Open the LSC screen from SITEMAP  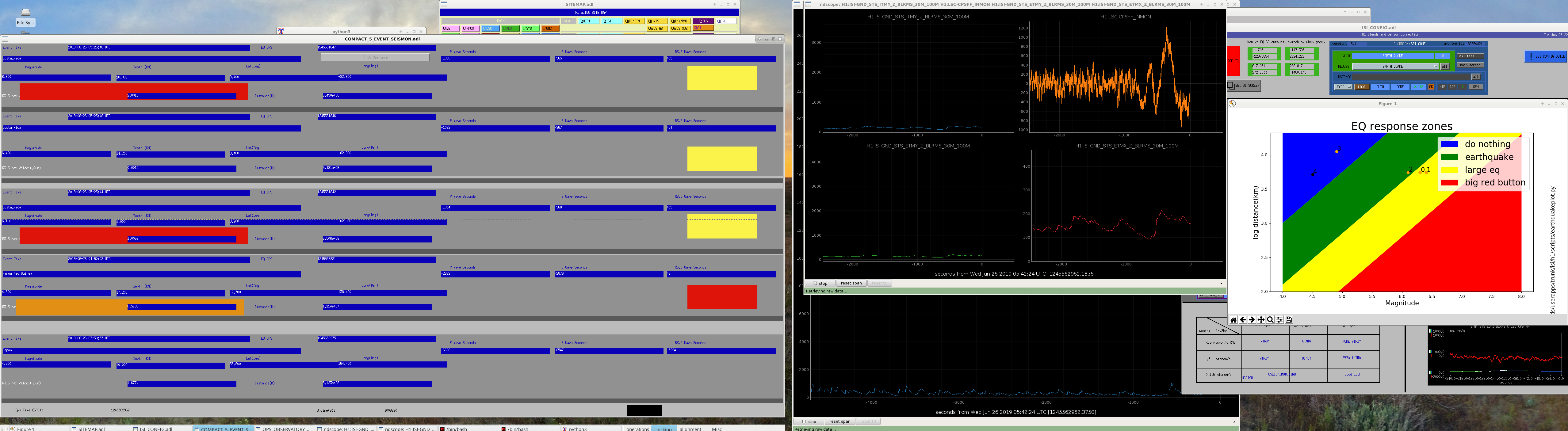pos(491,29)
